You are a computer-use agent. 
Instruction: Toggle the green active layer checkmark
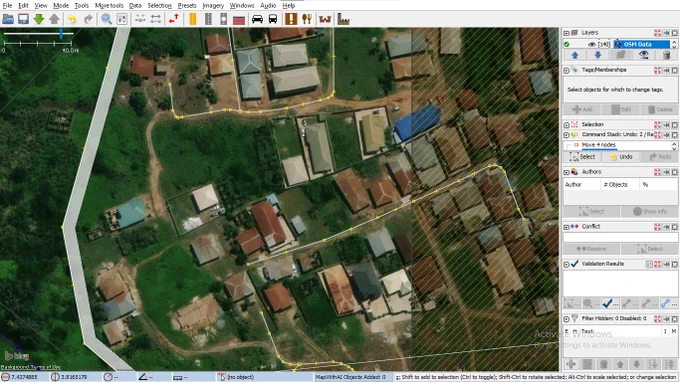click(x=566, y=44)
